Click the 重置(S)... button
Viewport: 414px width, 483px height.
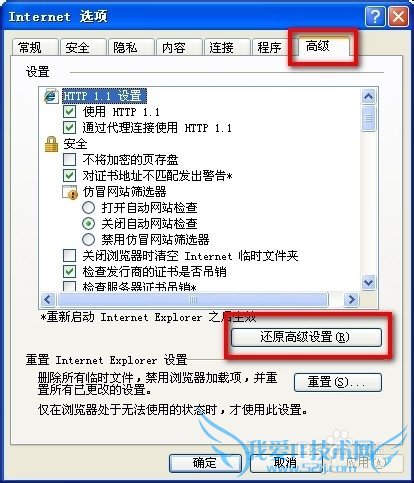click(338, 382)
